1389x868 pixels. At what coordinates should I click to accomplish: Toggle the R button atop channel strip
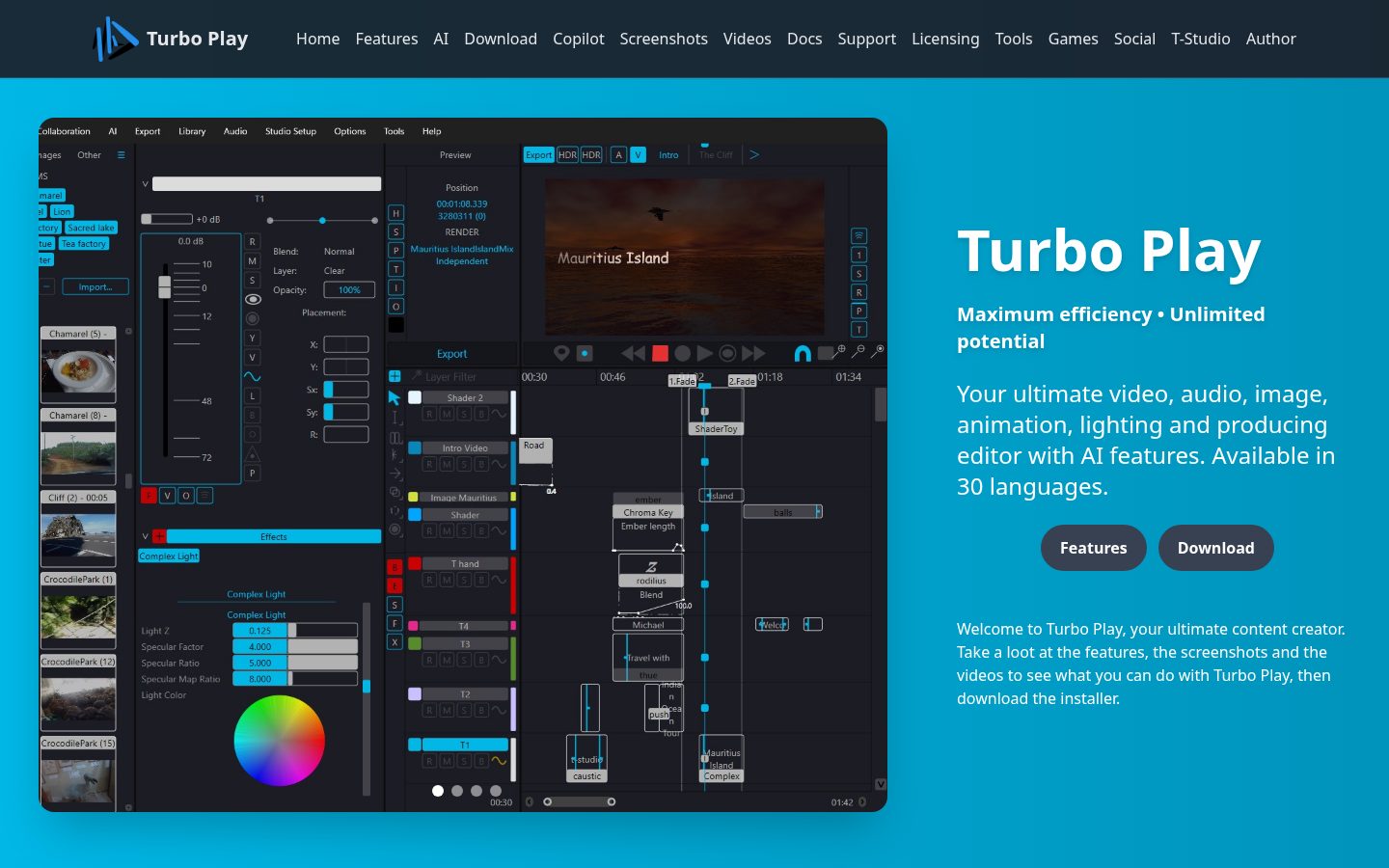coord(253,242)
